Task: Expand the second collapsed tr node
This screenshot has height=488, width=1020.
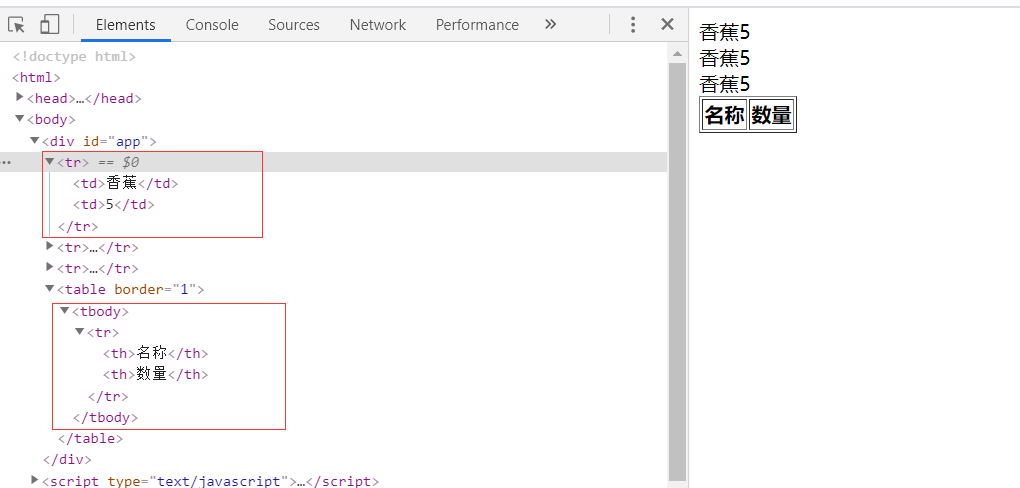Action: tap(50, 246)
